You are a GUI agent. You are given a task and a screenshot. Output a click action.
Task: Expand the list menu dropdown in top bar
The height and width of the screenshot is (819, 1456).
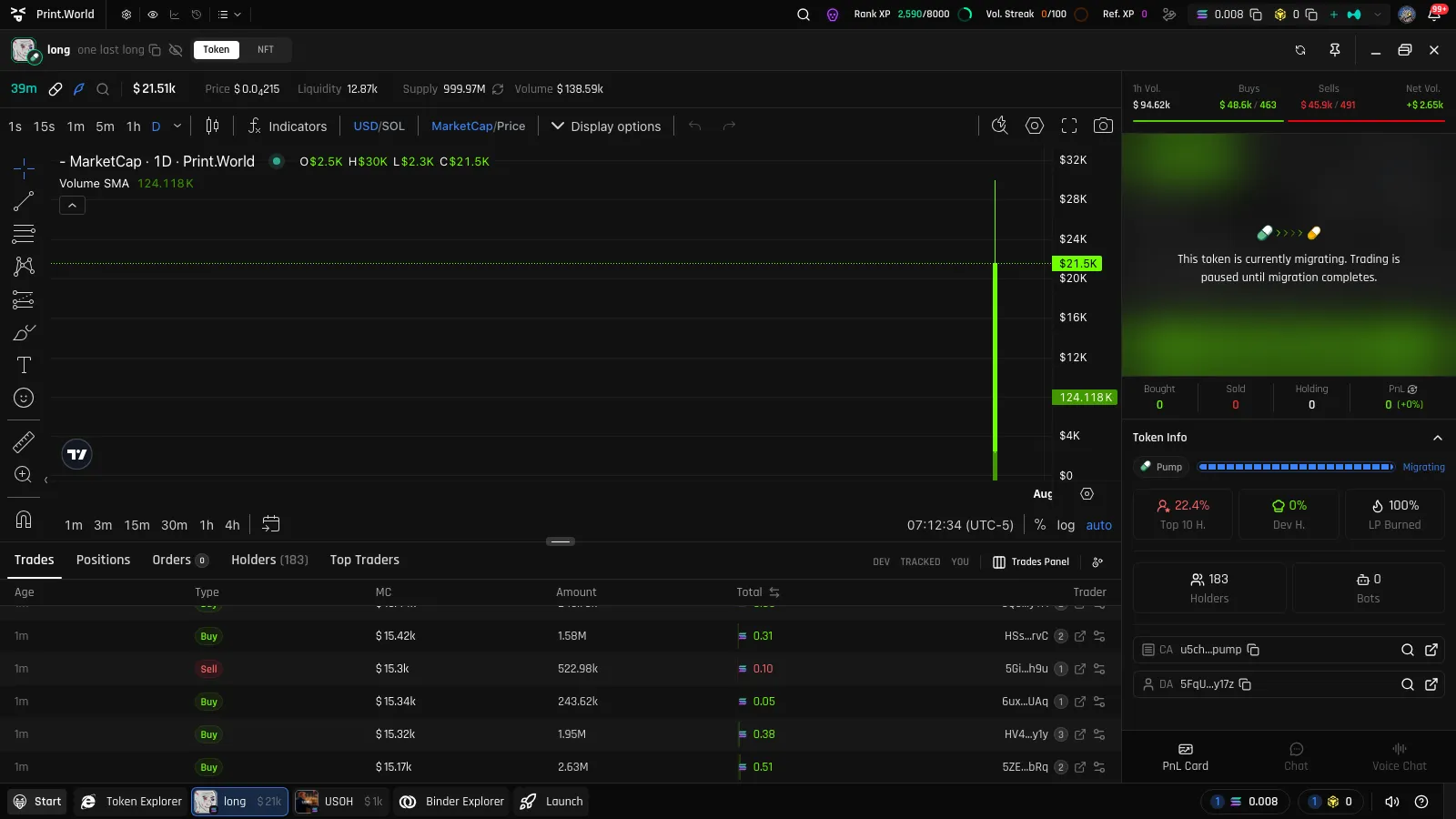point(229,15)
